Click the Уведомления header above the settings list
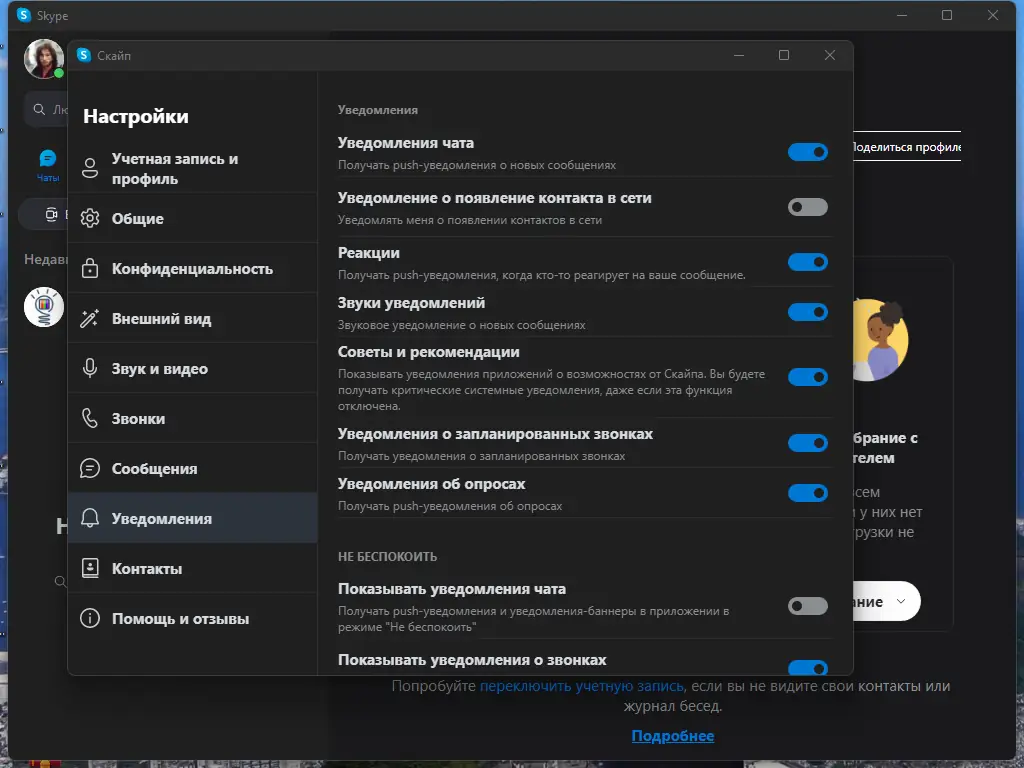The height and width of the screenshot is (768, 1024). [377, 110]
